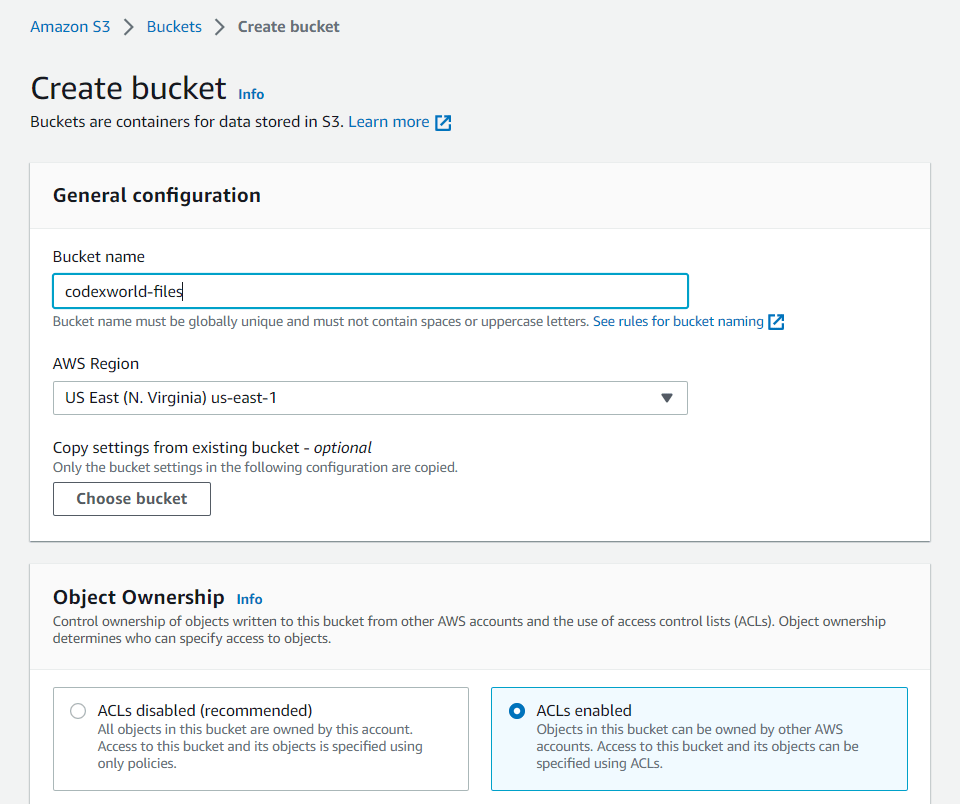Open the Info link beside "Object Ownership"
This screenshot has width=960, height=804.
[x=248, y=599]
